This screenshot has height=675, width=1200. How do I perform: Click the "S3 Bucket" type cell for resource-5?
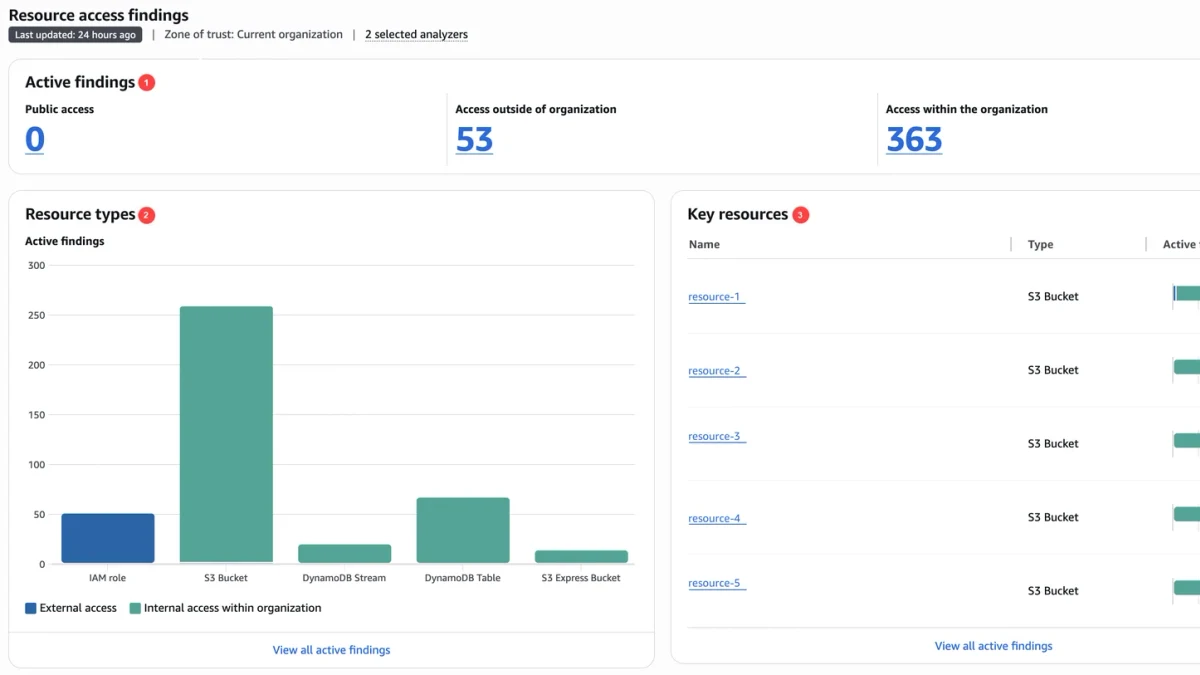coord(1053,591)
